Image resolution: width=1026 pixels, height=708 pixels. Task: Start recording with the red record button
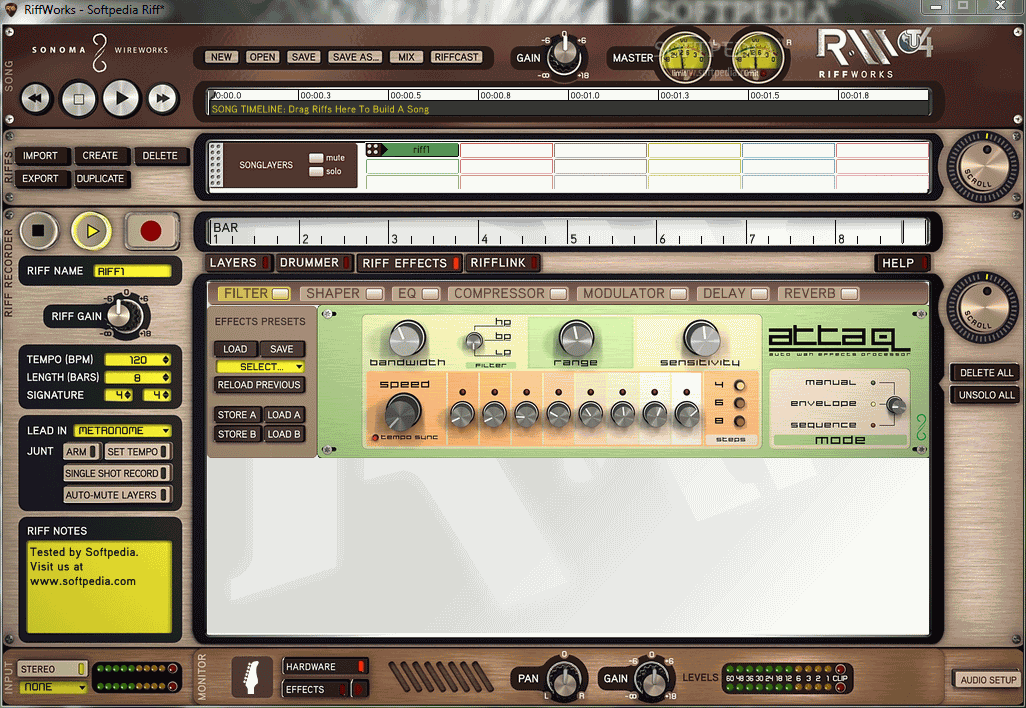pos(151,230)
